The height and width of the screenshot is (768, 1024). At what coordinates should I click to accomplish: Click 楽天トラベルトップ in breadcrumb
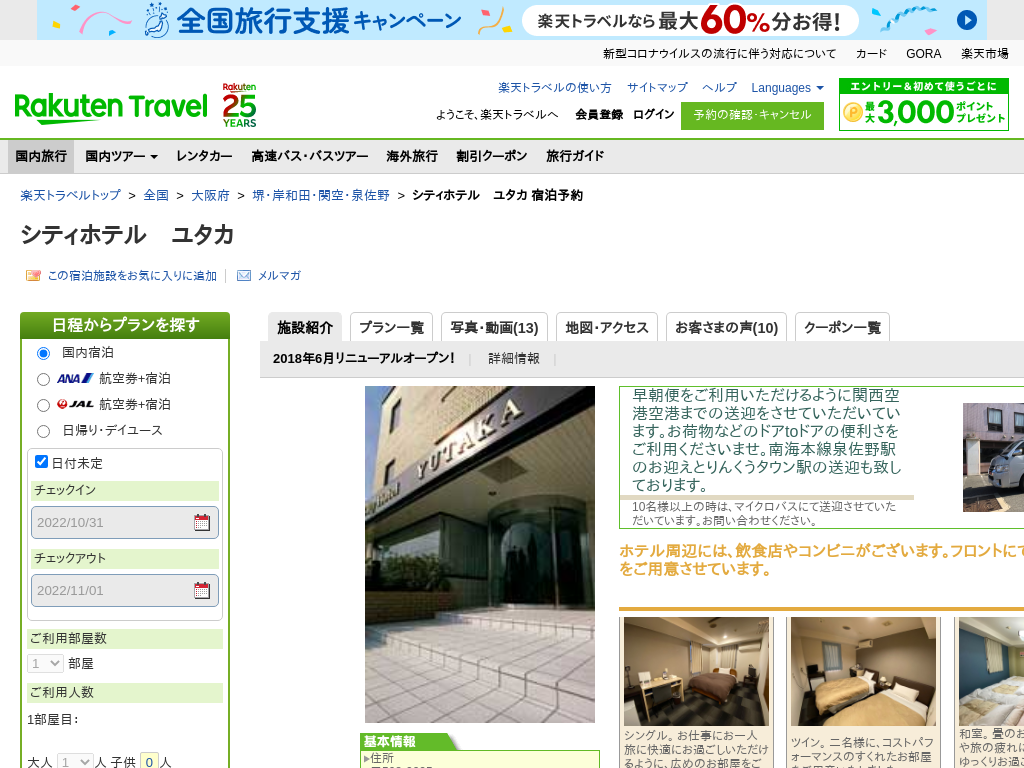tap(71, 195)
